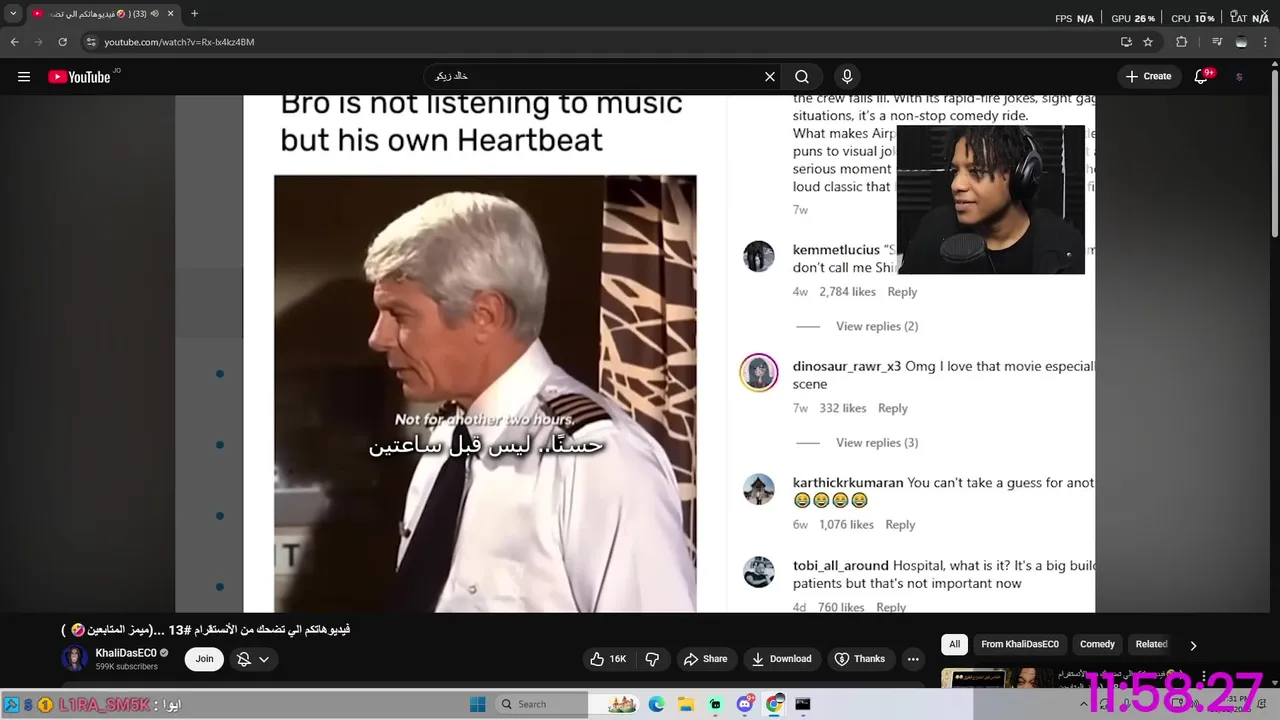Image resolution: width=1280 pixels, height=720 pixels.
Task: Select From KhaliDasEC0 chip
Action: point(1019,645)
